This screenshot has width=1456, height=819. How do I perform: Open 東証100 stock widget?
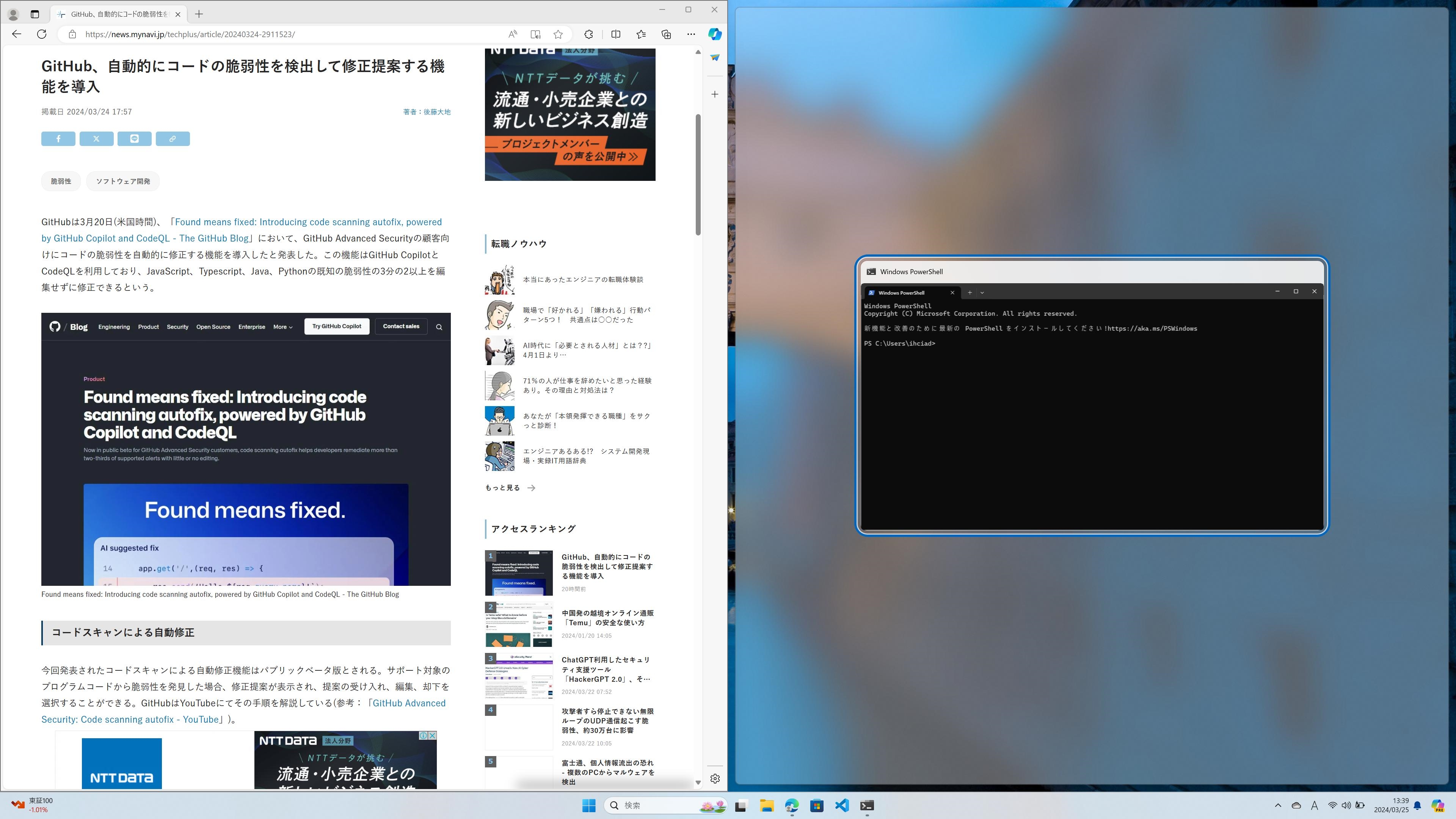tap(32, 805)
